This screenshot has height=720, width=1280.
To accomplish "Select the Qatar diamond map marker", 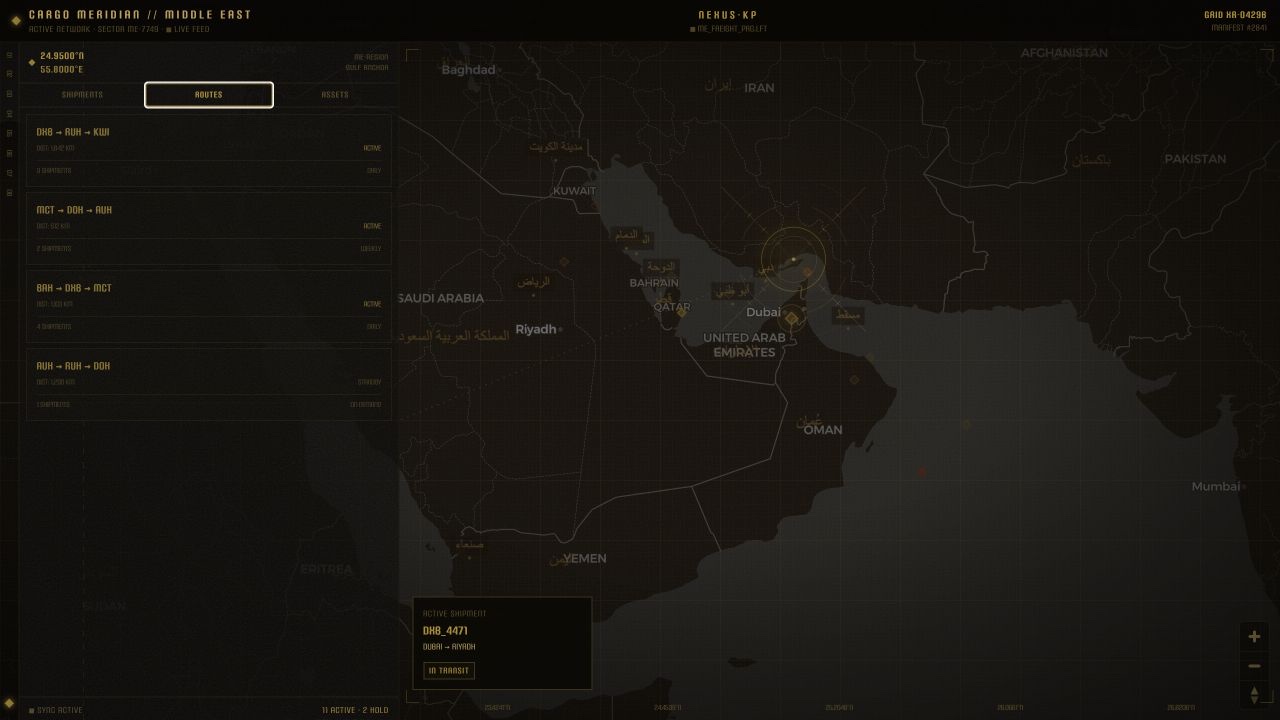I will tap(681, 312).
